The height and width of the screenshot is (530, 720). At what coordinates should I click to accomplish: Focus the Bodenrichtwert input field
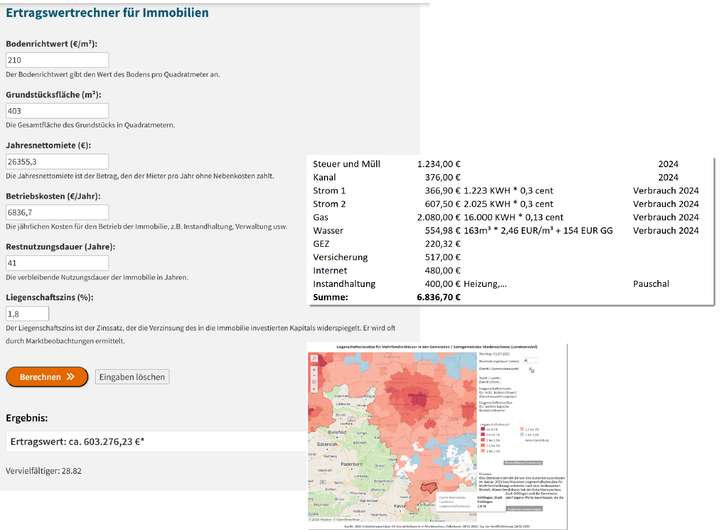click(x=57, y=60)
